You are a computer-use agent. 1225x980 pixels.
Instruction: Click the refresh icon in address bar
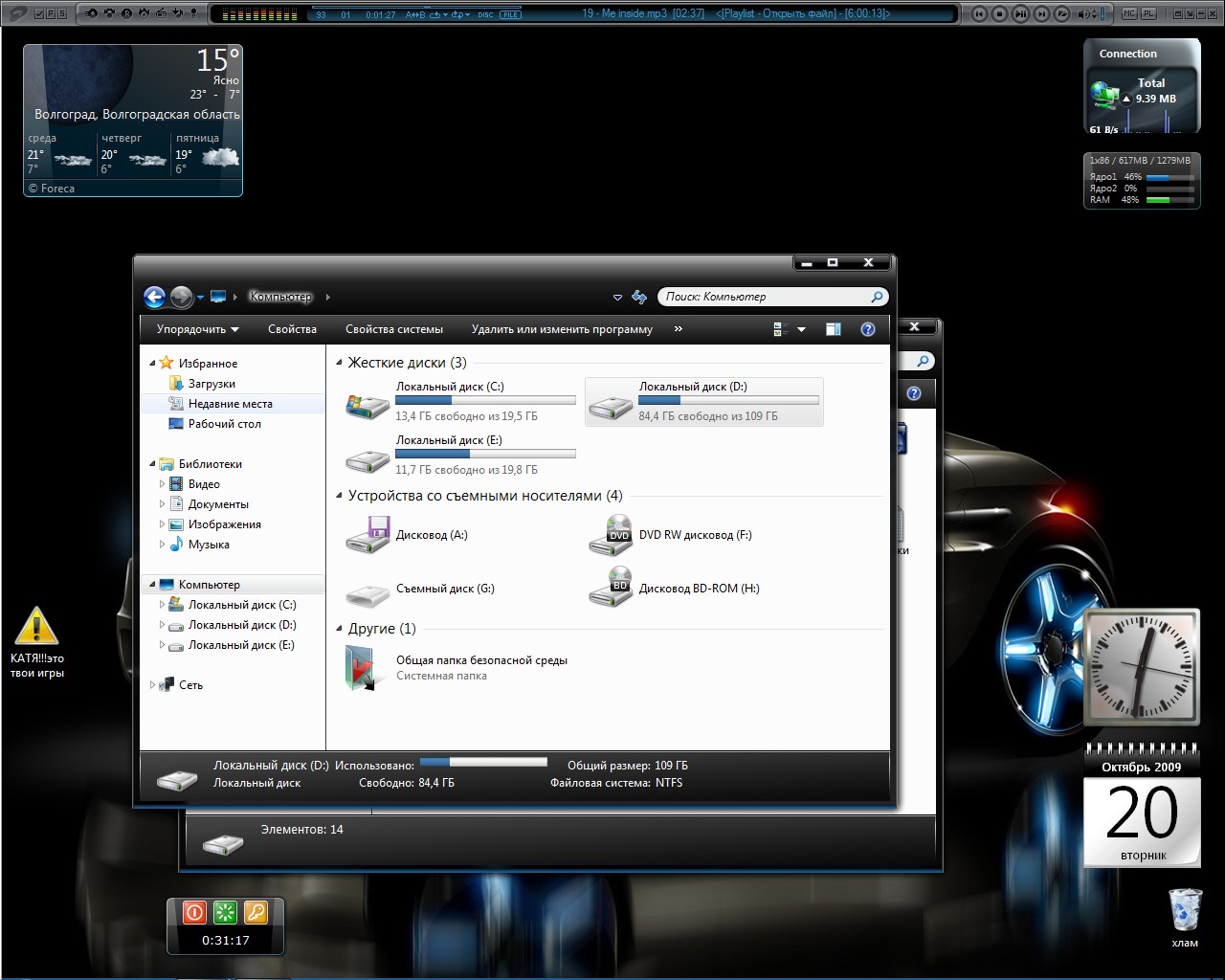[639, 298]
